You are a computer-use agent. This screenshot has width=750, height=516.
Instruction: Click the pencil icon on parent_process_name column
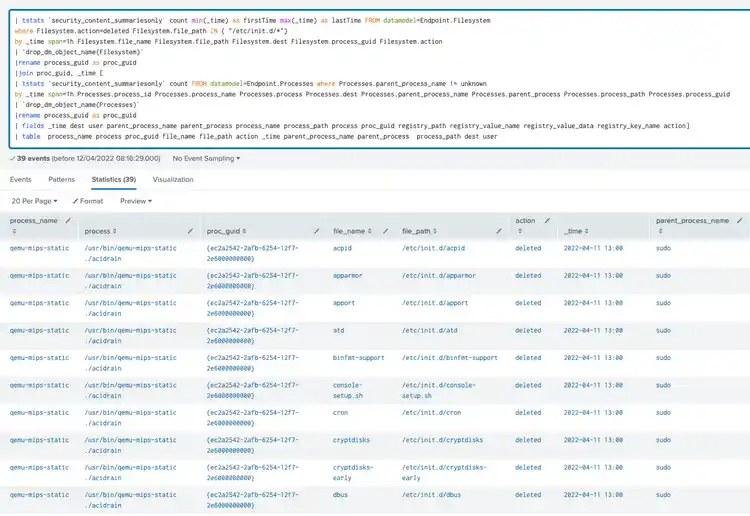[x=738, y=219]
